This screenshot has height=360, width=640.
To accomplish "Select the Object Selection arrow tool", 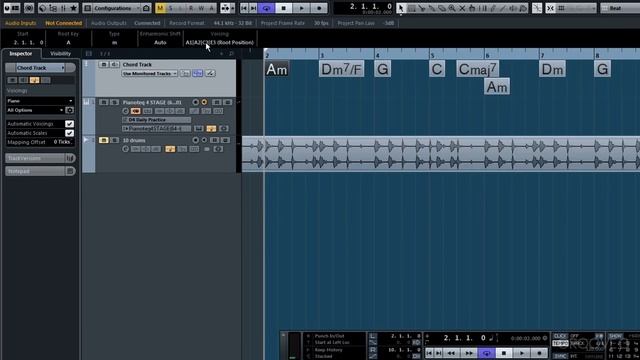I will point(401,8).
